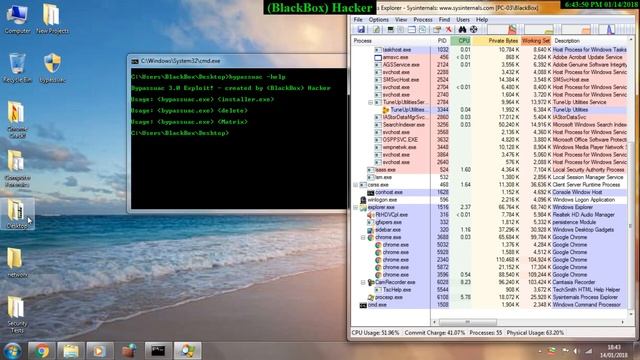640x360 pixels.
Task: Click 'Physical Usage: 63.20%' in status bar
Action: 535,333
